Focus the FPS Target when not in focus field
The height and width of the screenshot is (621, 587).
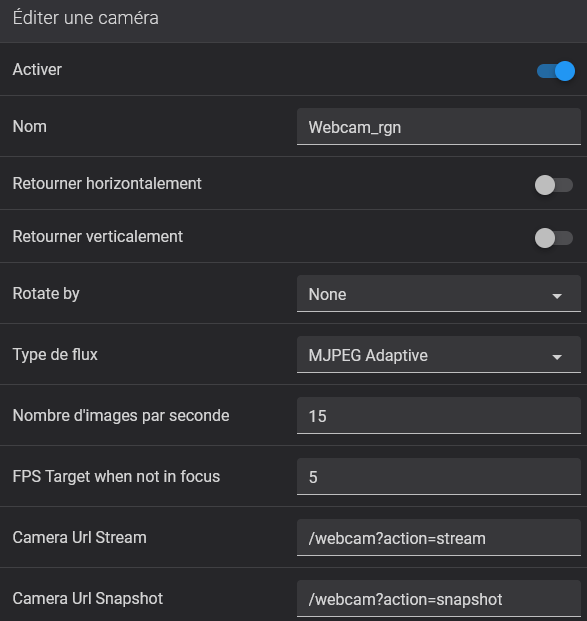pyautogui.click(x=439, y=476)
